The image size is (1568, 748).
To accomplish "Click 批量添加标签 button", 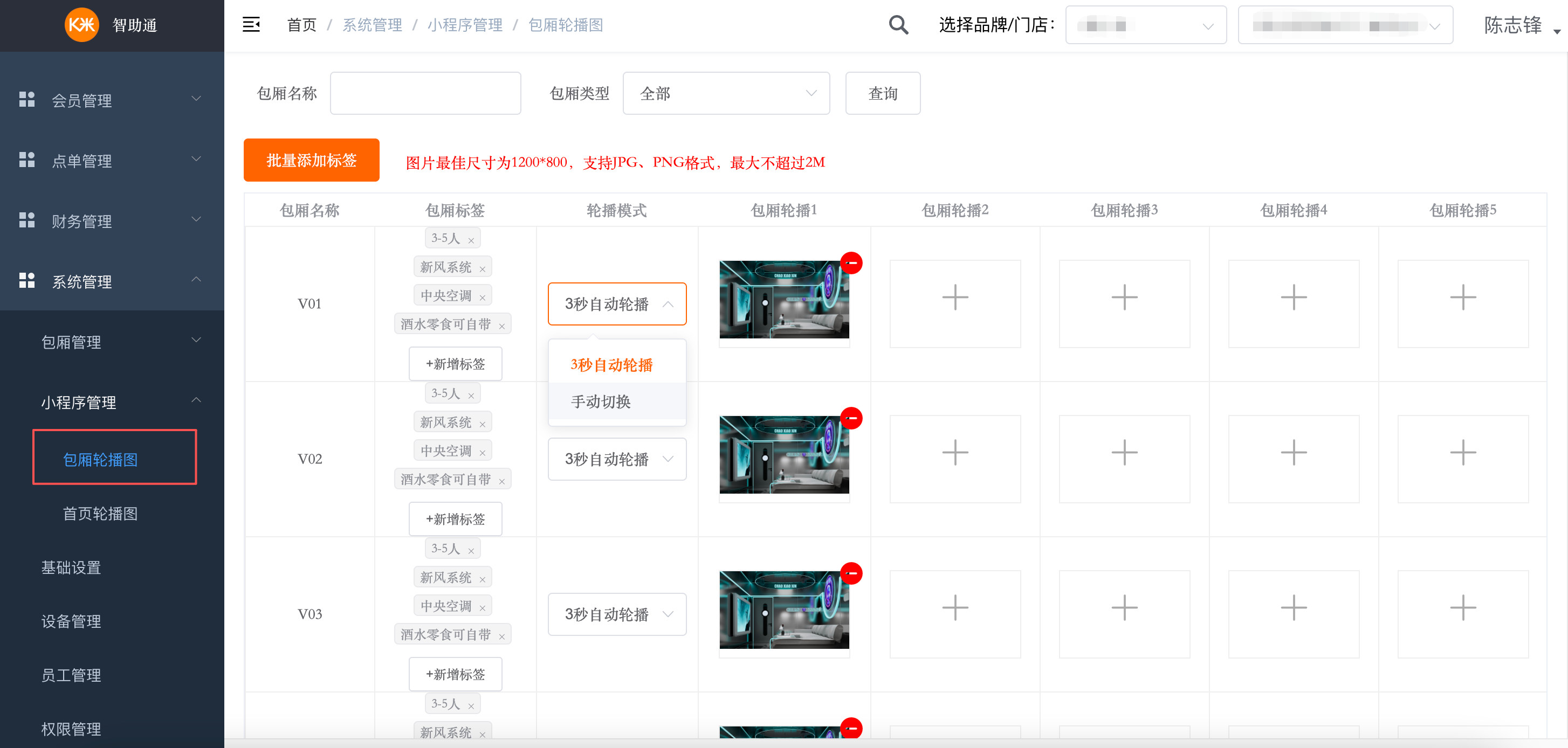I will 311,160.
